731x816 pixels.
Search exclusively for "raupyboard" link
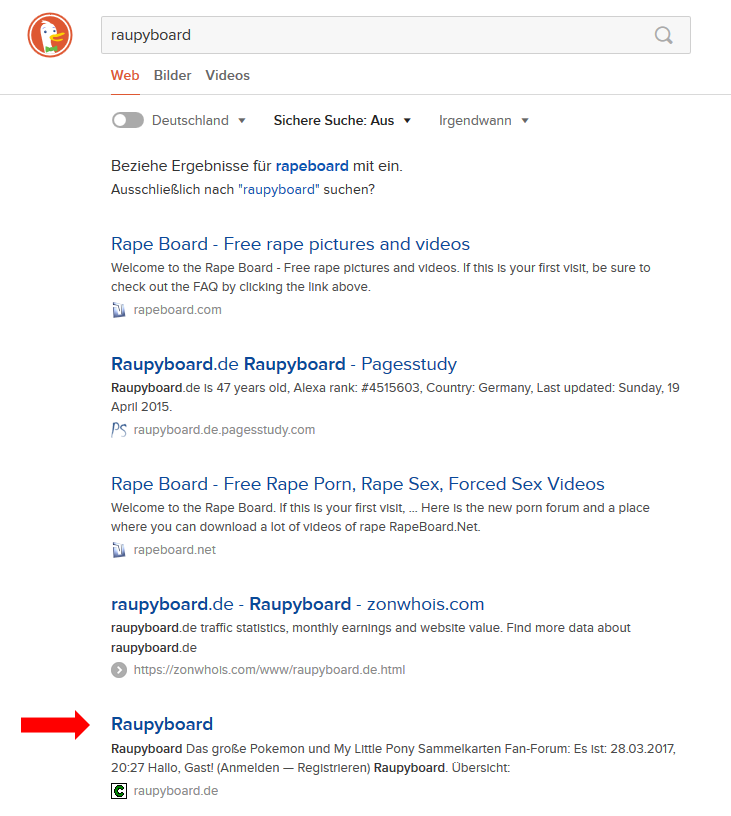tap(278, 189)
